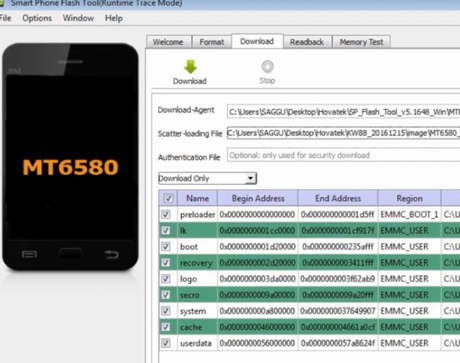
Task: Uncheck the system partition checkbox
Action: pyautogui.click(x=166, y=311)
